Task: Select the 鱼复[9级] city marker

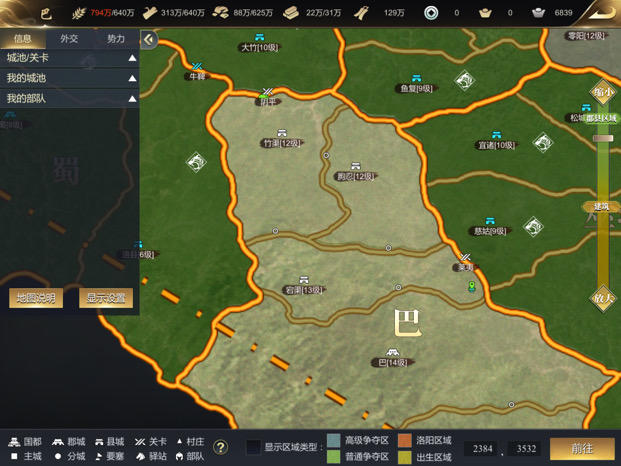Action: click(416, 84)
